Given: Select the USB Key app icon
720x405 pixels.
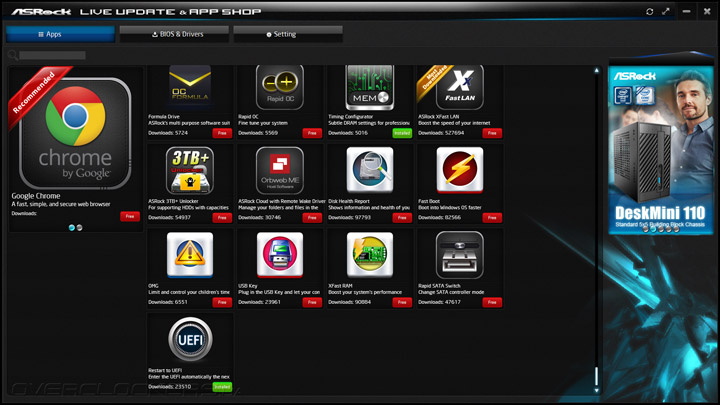Looking at the screenshot, I should pos(280,254).
